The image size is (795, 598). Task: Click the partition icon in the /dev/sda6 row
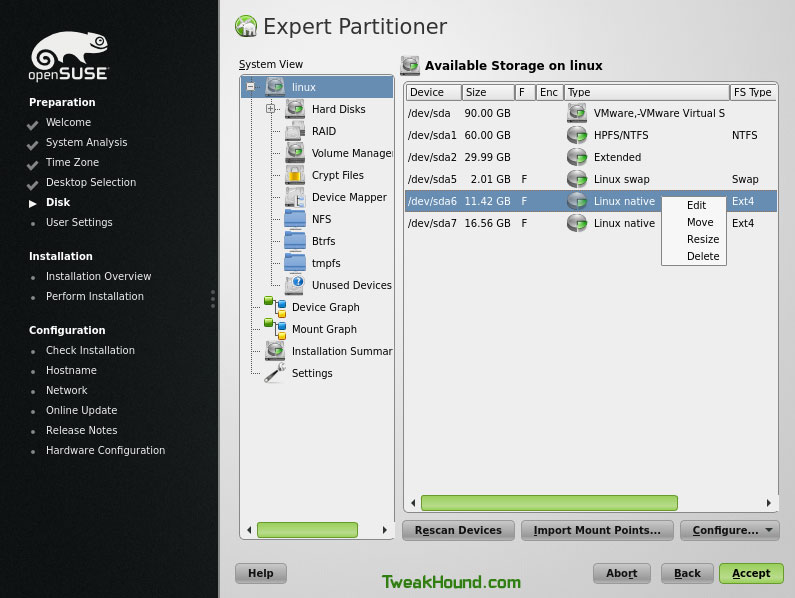coord(577,201)
